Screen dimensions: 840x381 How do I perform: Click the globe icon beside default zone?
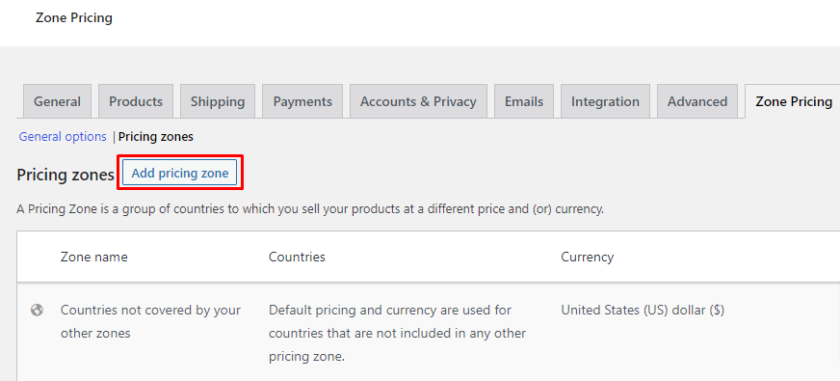click(x=37, y=310)
